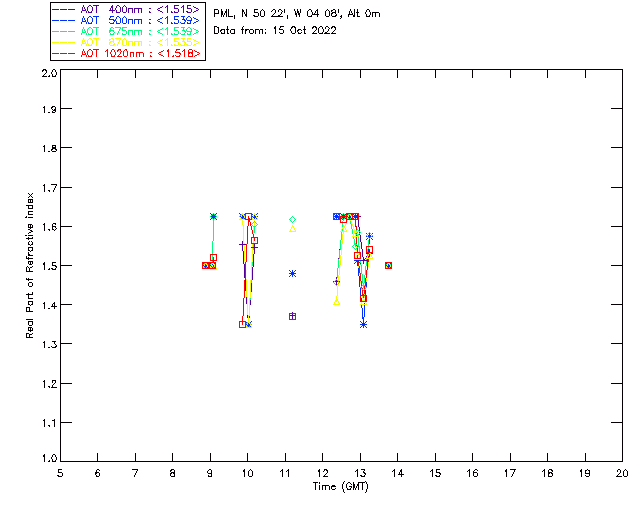Viewport: 640px width, 512px height.
Task: Click the y-axis tick label 2.0
Action: pyautogui.click(x=49, y=73)
